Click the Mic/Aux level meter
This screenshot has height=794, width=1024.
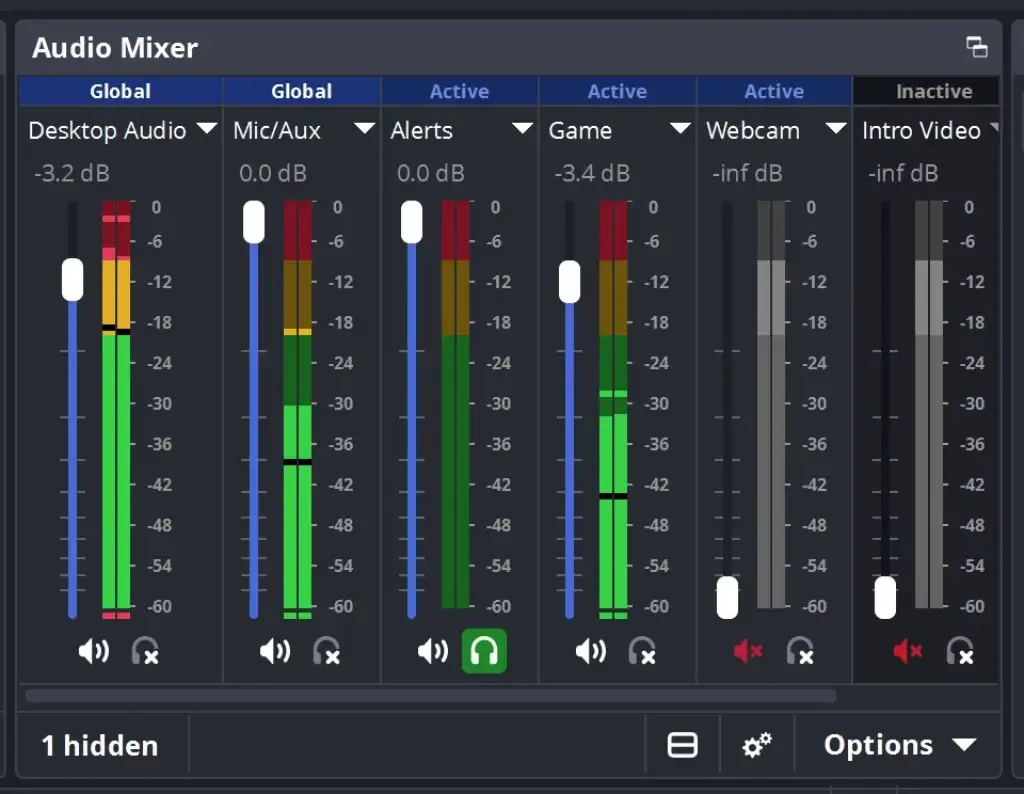[x=298, y=409]
